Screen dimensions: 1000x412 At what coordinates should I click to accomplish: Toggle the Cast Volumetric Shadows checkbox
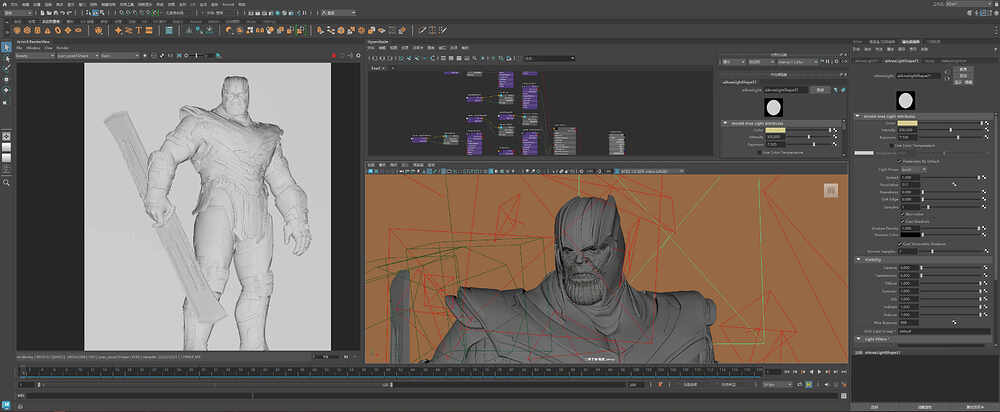point(900,244)
